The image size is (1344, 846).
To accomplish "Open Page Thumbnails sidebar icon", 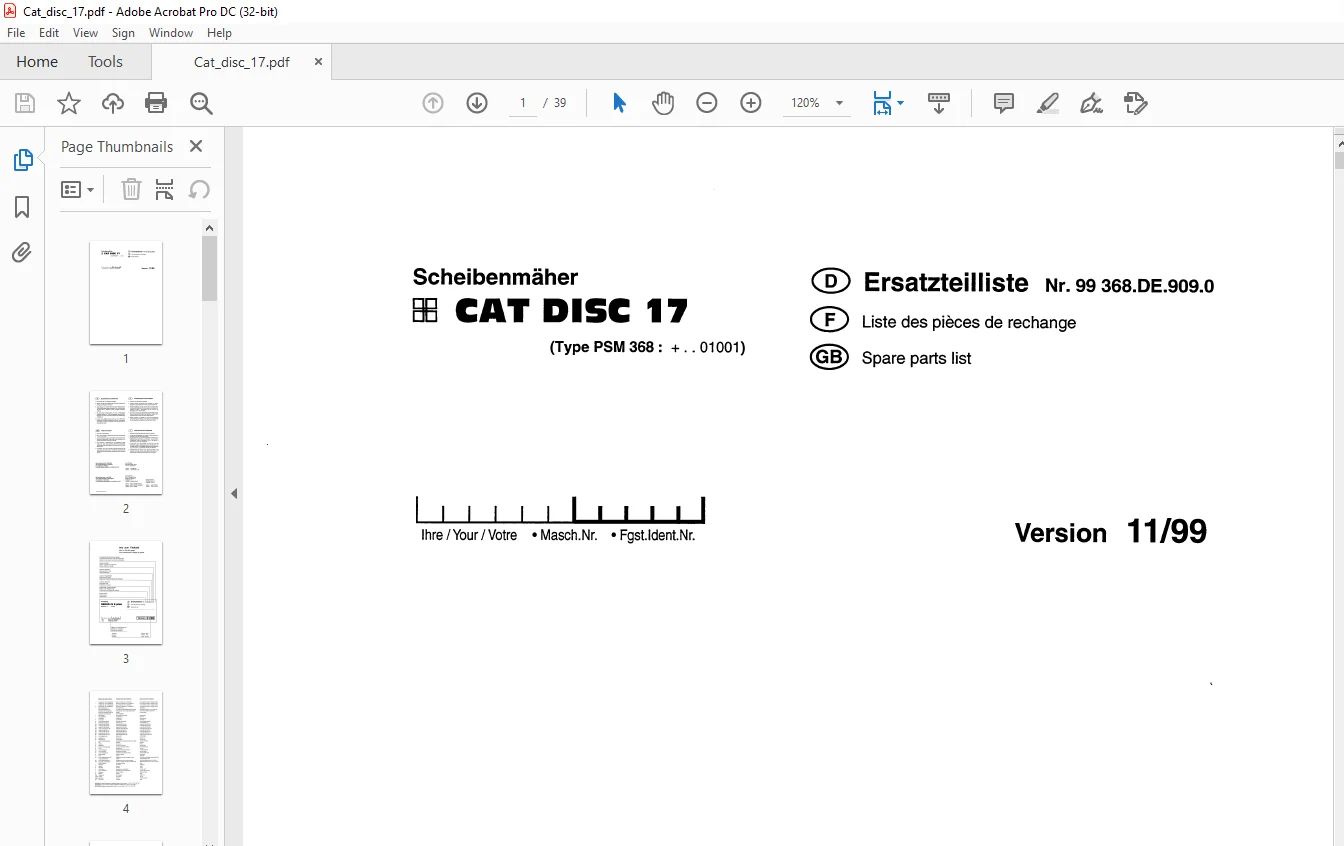I will [22, 160].
